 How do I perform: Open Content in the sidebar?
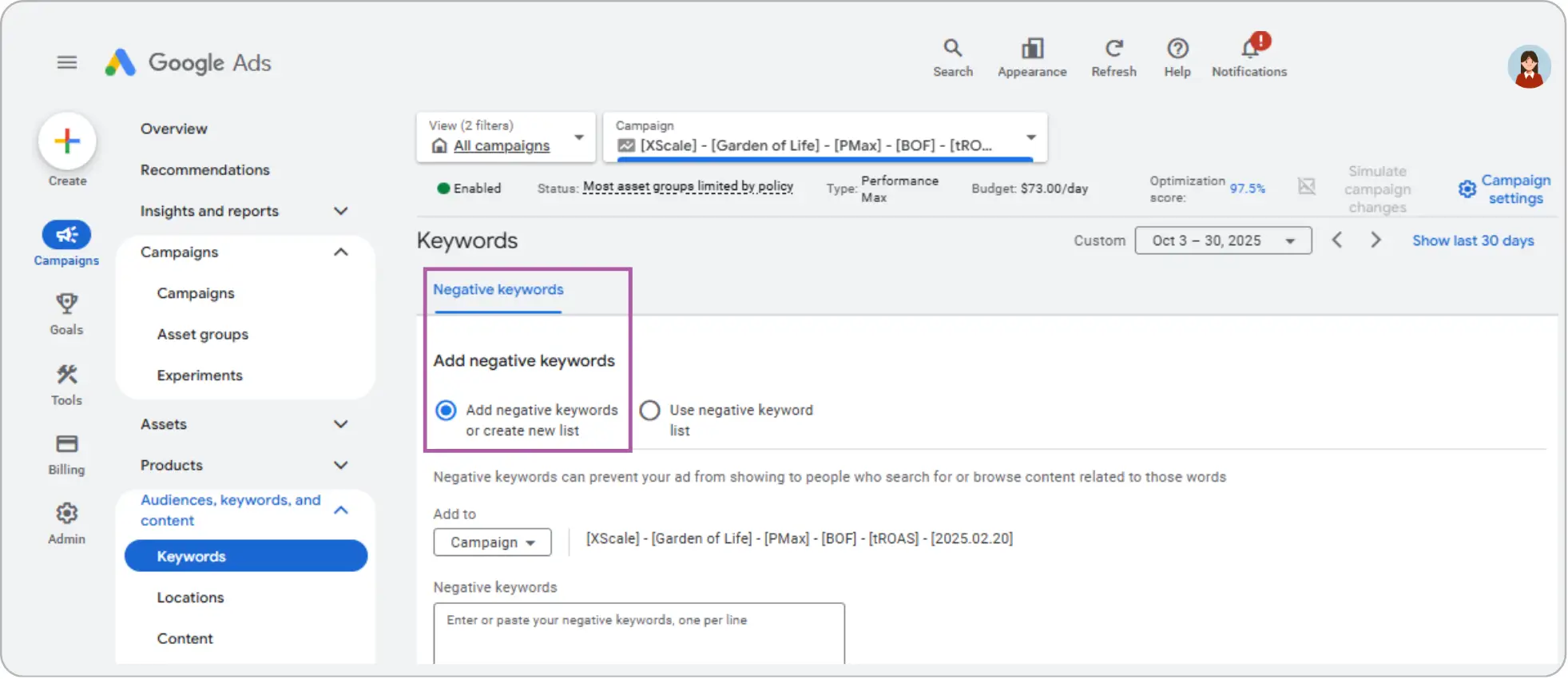tap(185, 638)
